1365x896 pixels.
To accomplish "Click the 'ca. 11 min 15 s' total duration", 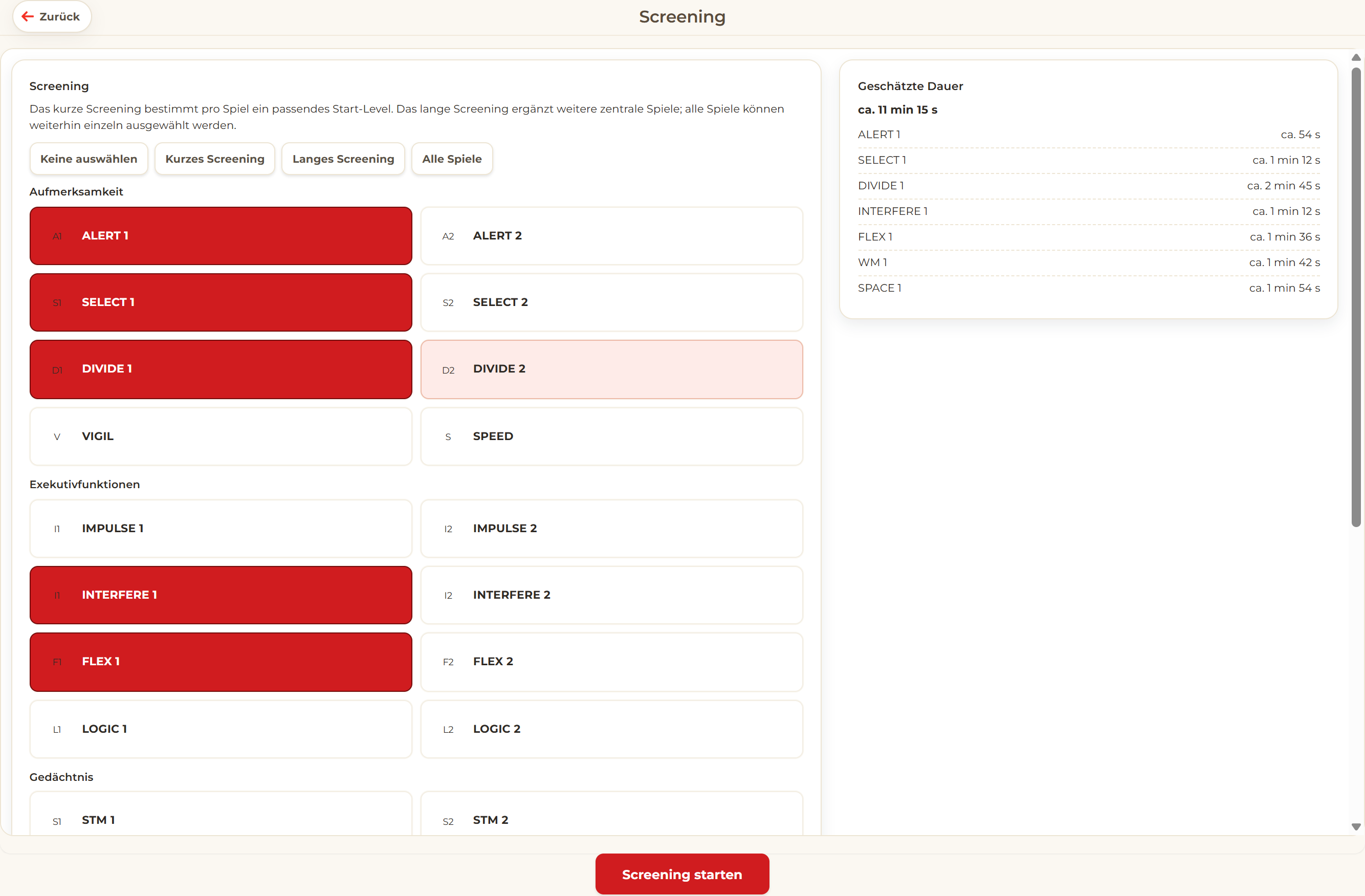I will point(897,110).
